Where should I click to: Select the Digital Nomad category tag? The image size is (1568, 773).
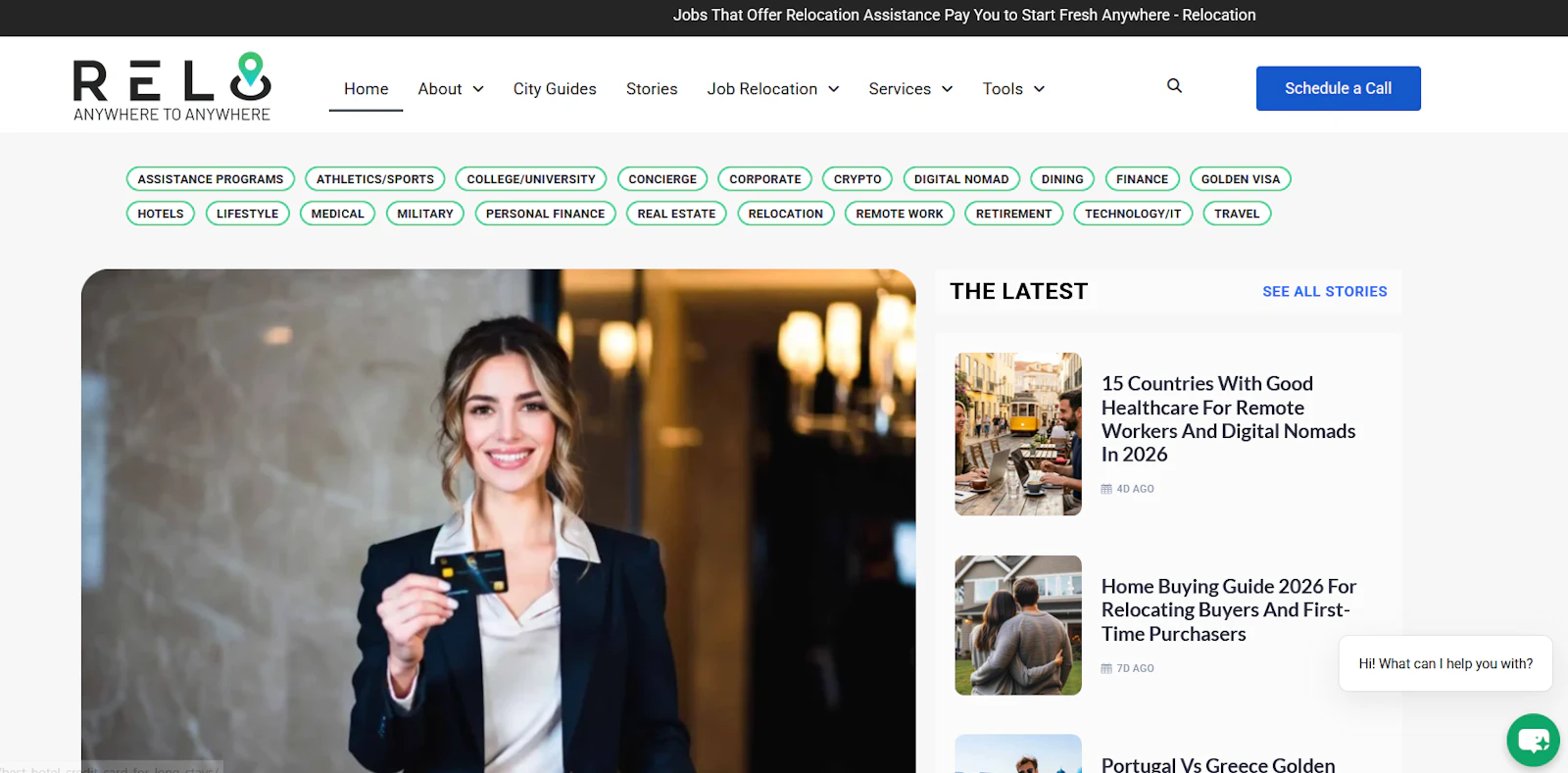[961, 179]
